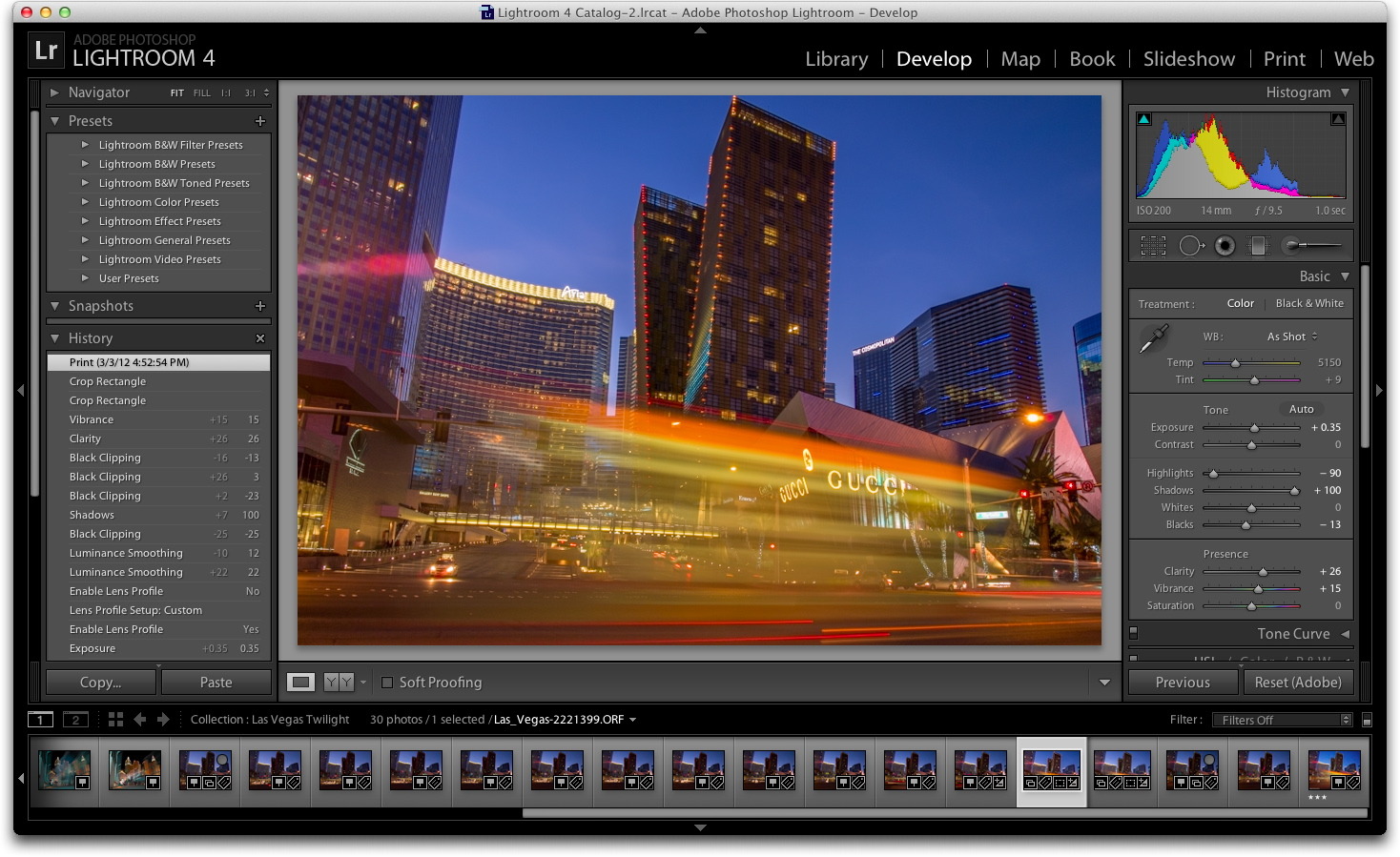Image resolution: width=1400 pixels, height=857 pixels.
Task: Click the Auto tone button
Action: coord(1302,408)
